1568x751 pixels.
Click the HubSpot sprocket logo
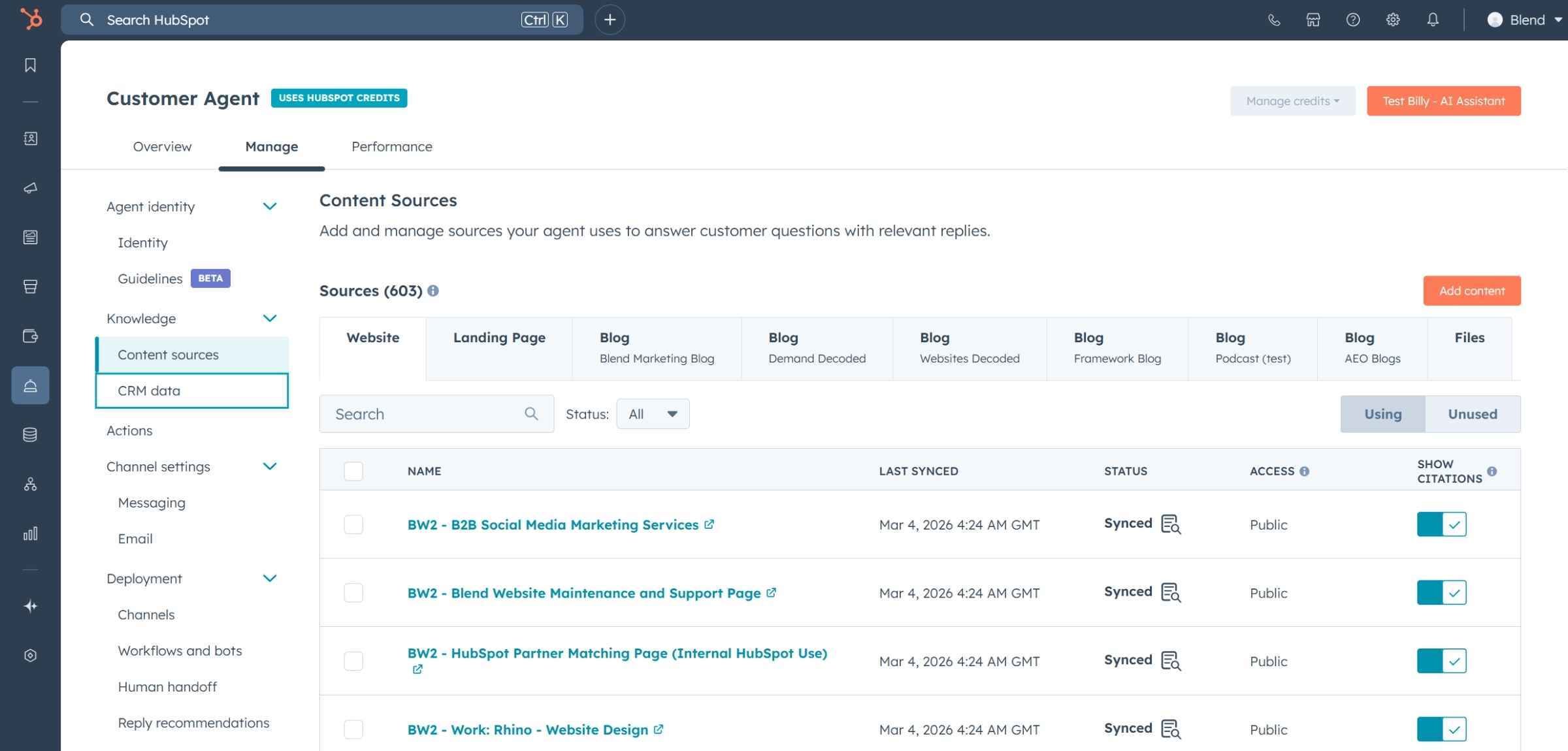[x=31, y=19]
